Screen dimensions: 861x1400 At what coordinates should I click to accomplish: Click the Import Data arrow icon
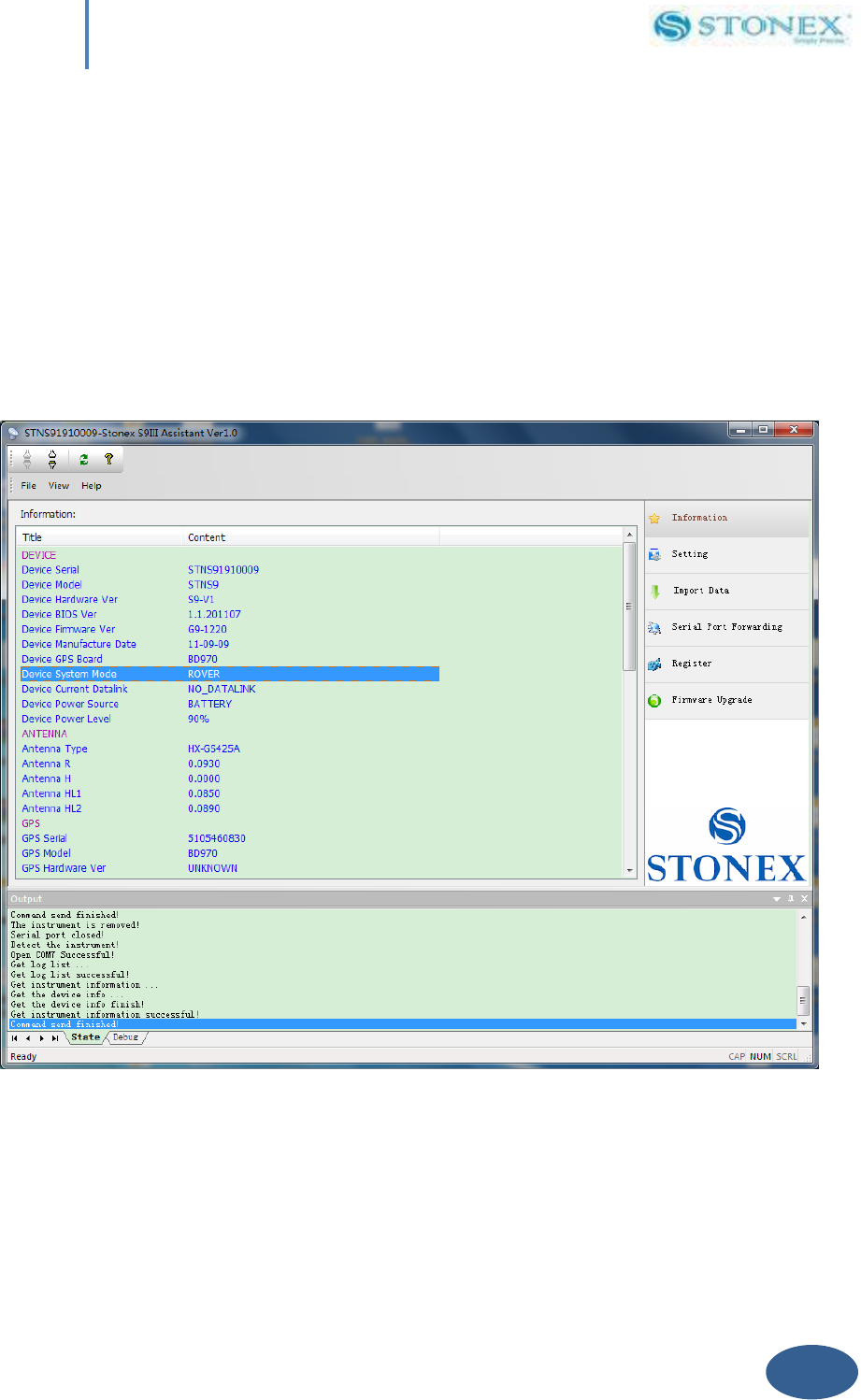pos(655,592)
